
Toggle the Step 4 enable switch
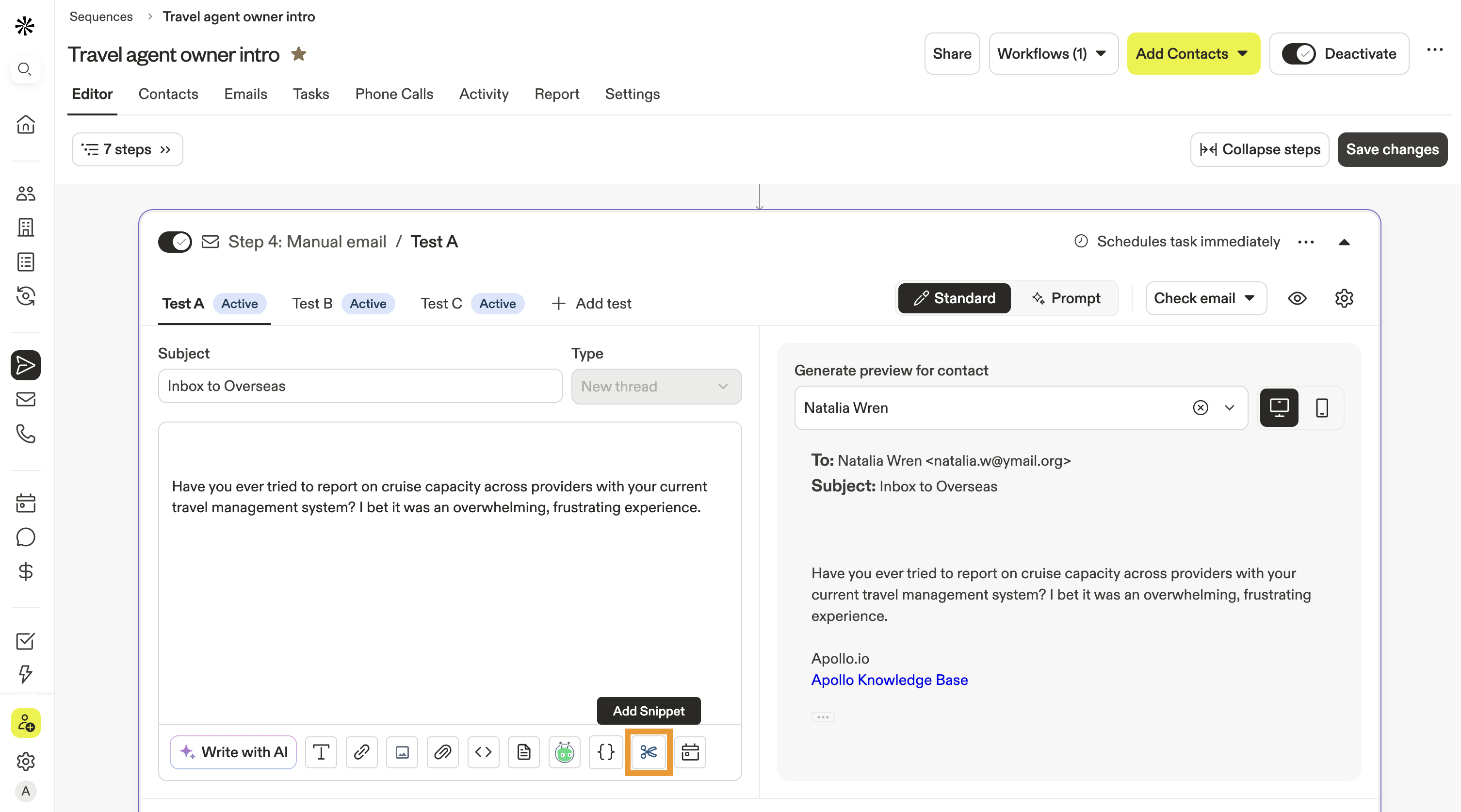pyautogui.click(x=175, y=242)
